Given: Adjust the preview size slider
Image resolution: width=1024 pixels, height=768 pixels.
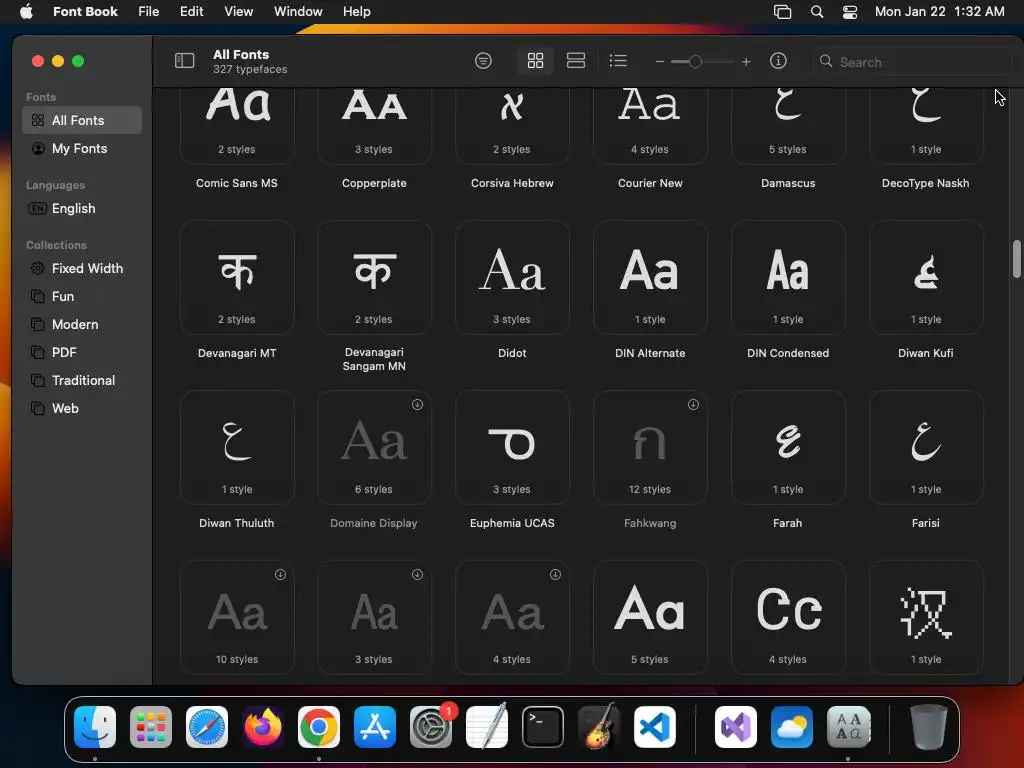Looking at the screenshot, I should [x=696, y=61].
